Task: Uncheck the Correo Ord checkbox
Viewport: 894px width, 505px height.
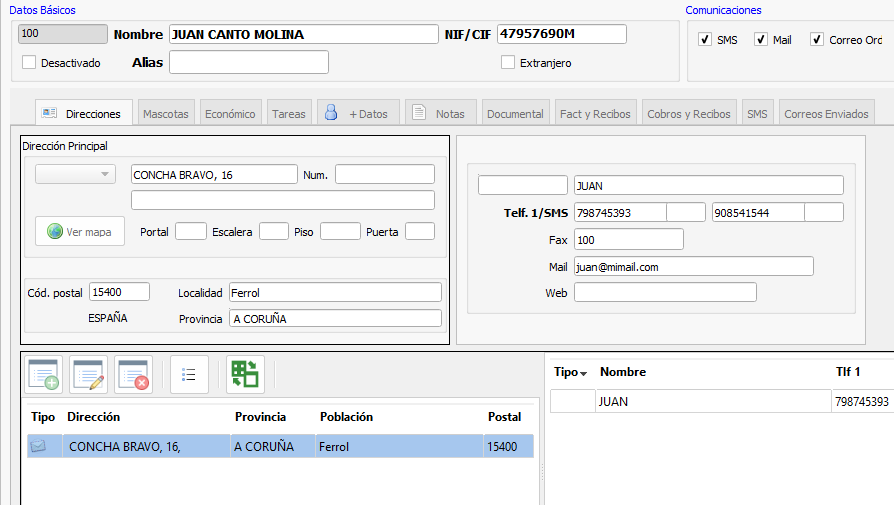Action: click(x=816, y=39)
